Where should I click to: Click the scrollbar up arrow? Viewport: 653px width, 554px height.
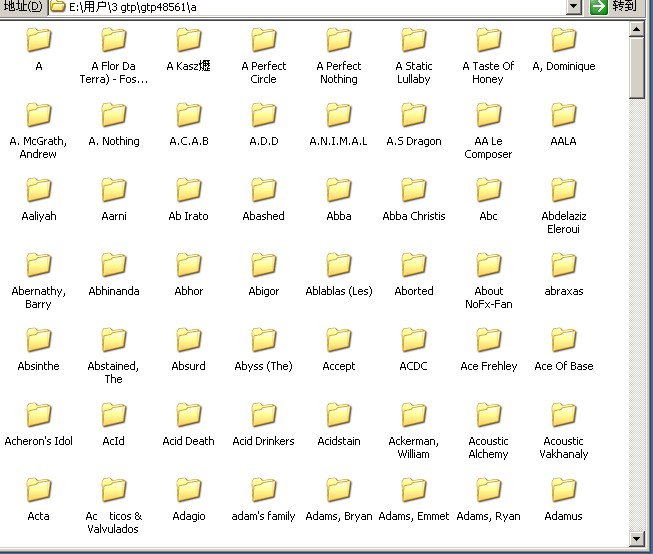click(x=636, y=29)
